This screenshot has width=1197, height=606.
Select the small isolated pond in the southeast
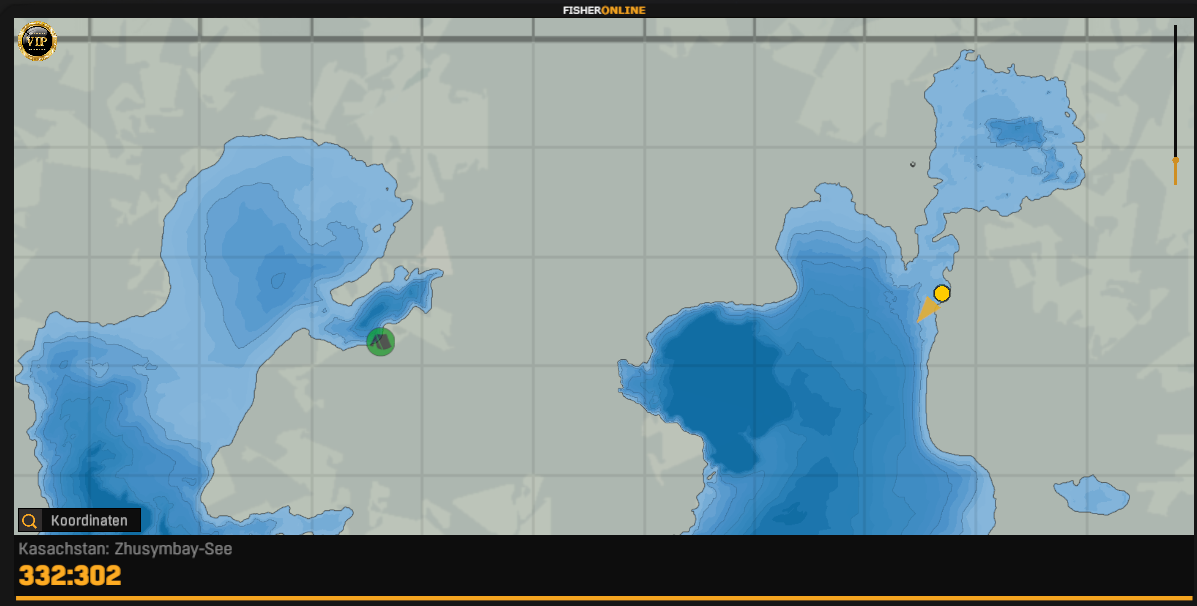pyautogui.click(x=1092, y=494)
